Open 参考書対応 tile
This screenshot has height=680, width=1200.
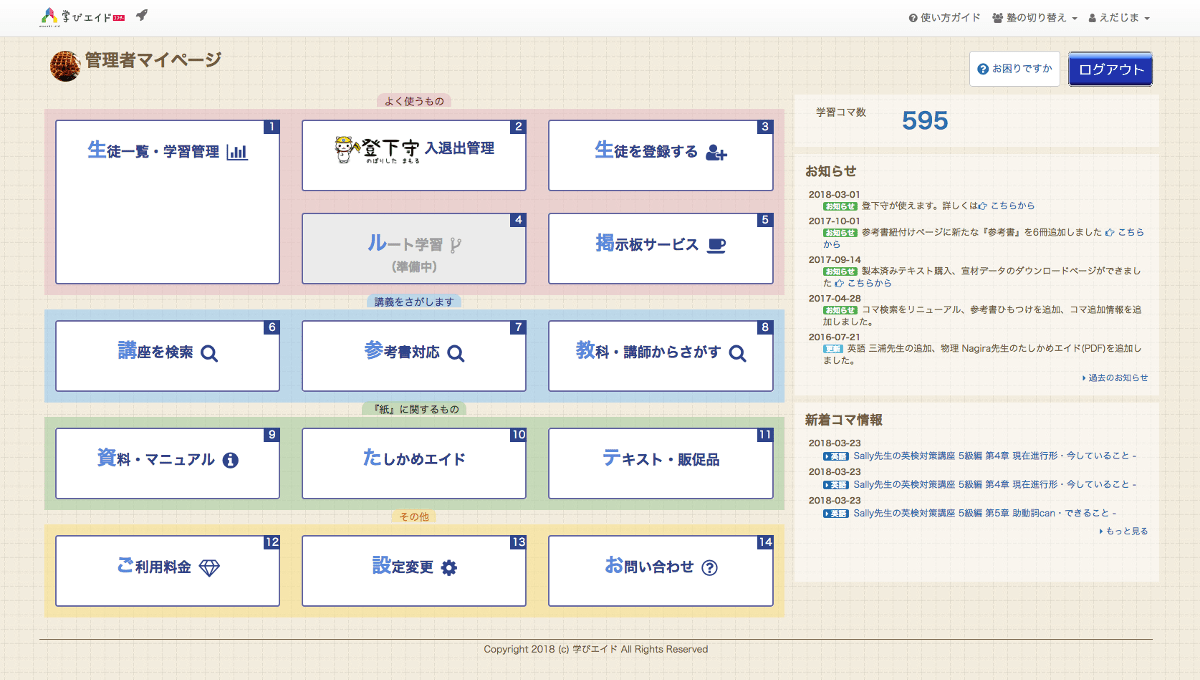click(x=414, y=356)
